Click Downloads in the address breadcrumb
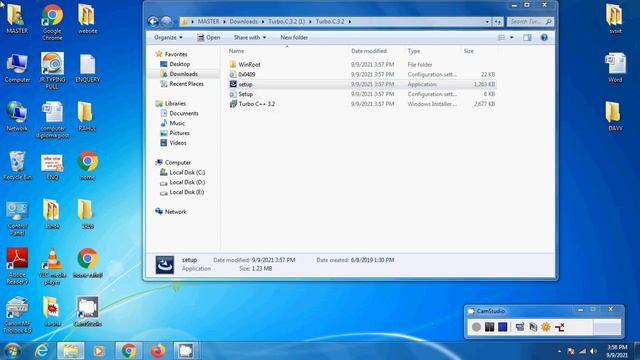 point(243,21)
